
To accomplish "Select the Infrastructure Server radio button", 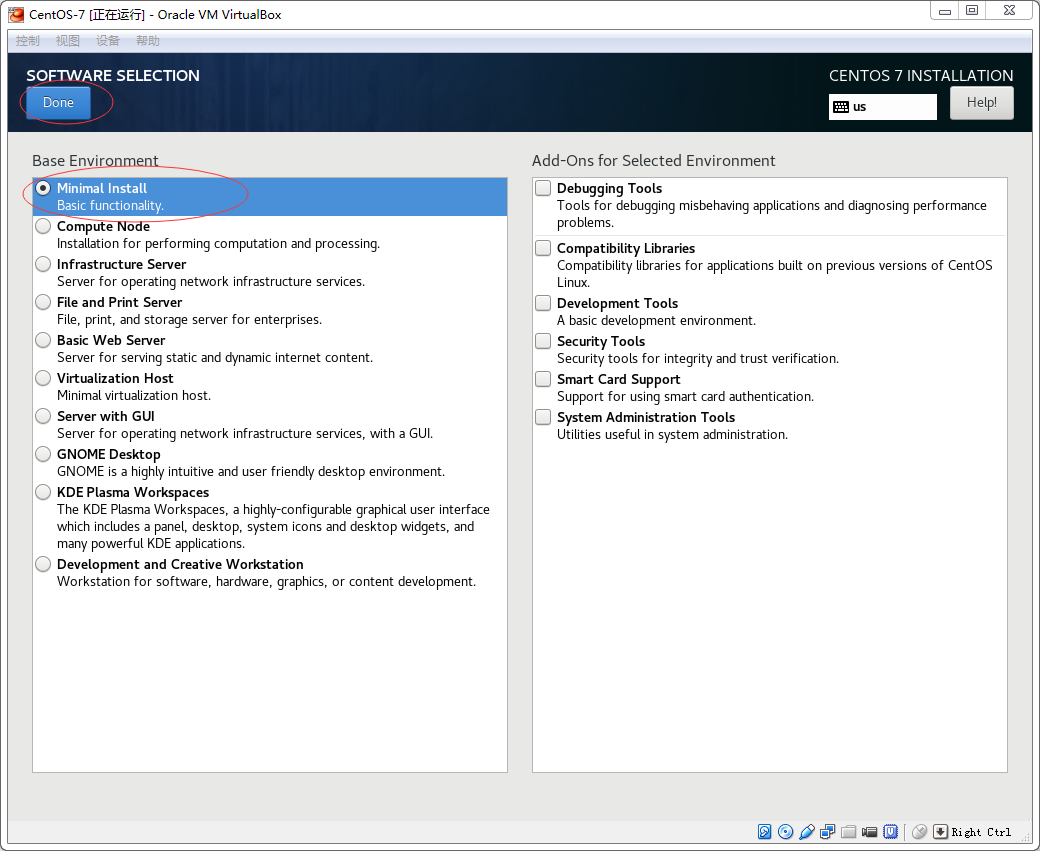I will coord(43,264).
